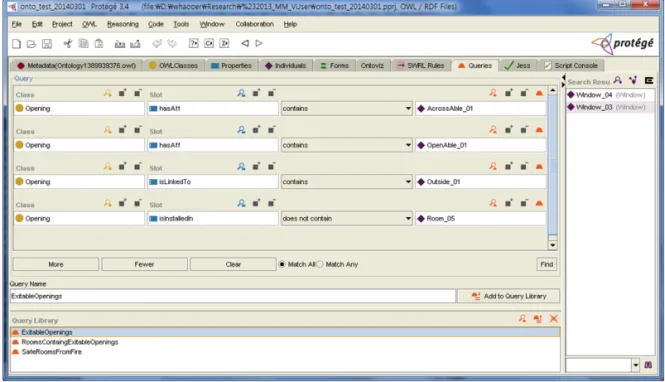Open the File menu
Image resolution: width=665 pixels, height=382 pixels.
17,24
